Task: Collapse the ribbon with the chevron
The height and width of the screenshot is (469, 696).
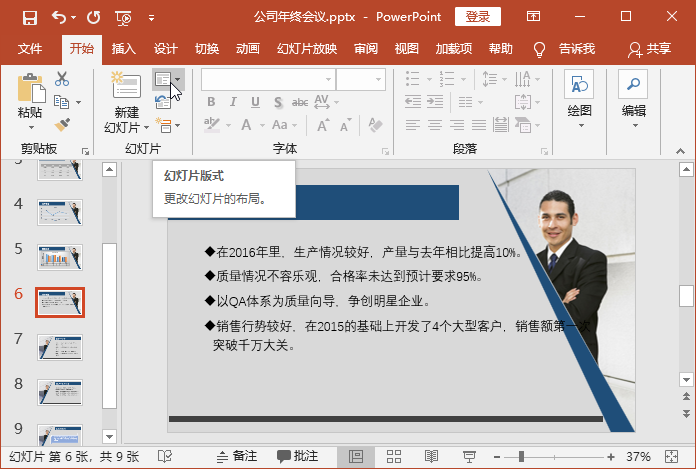Action: [680, 151]
